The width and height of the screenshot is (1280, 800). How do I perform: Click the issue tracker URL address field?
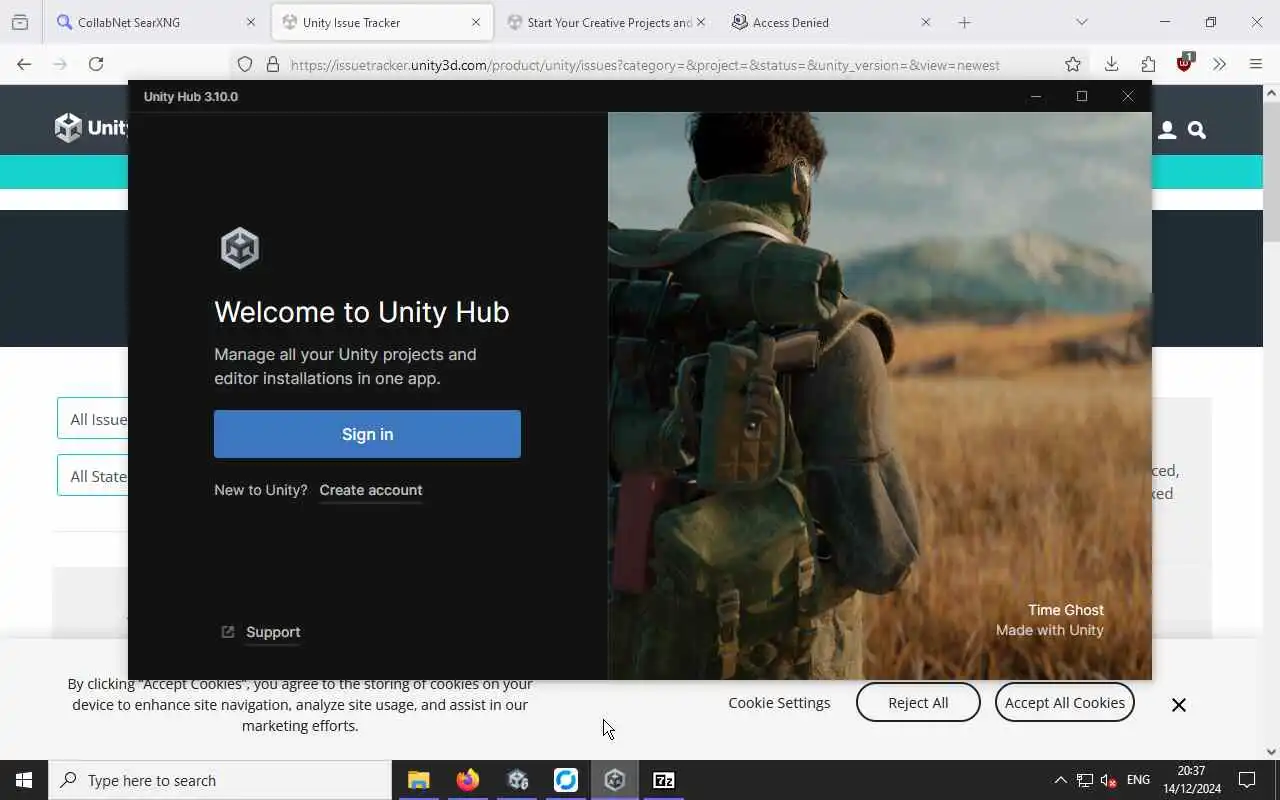pos(645,65)
